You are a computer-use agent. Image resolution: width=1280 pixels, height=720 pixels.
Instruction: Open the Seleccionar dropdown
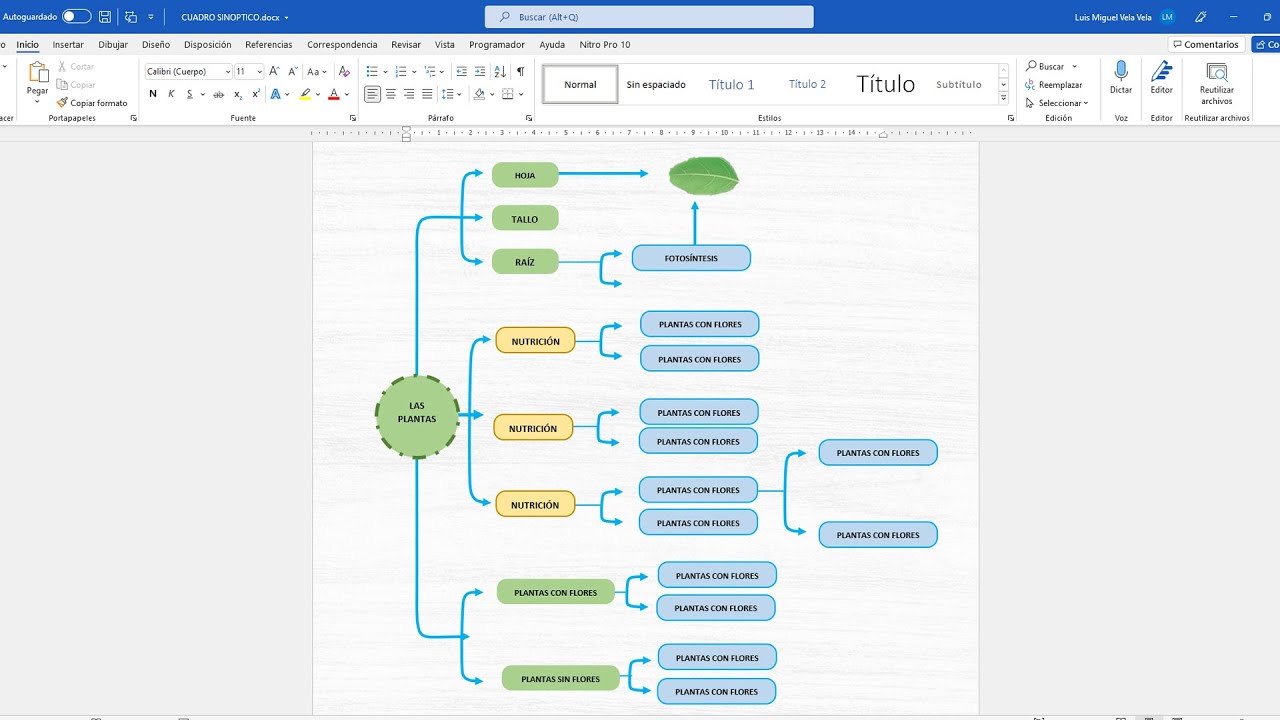1056,103
